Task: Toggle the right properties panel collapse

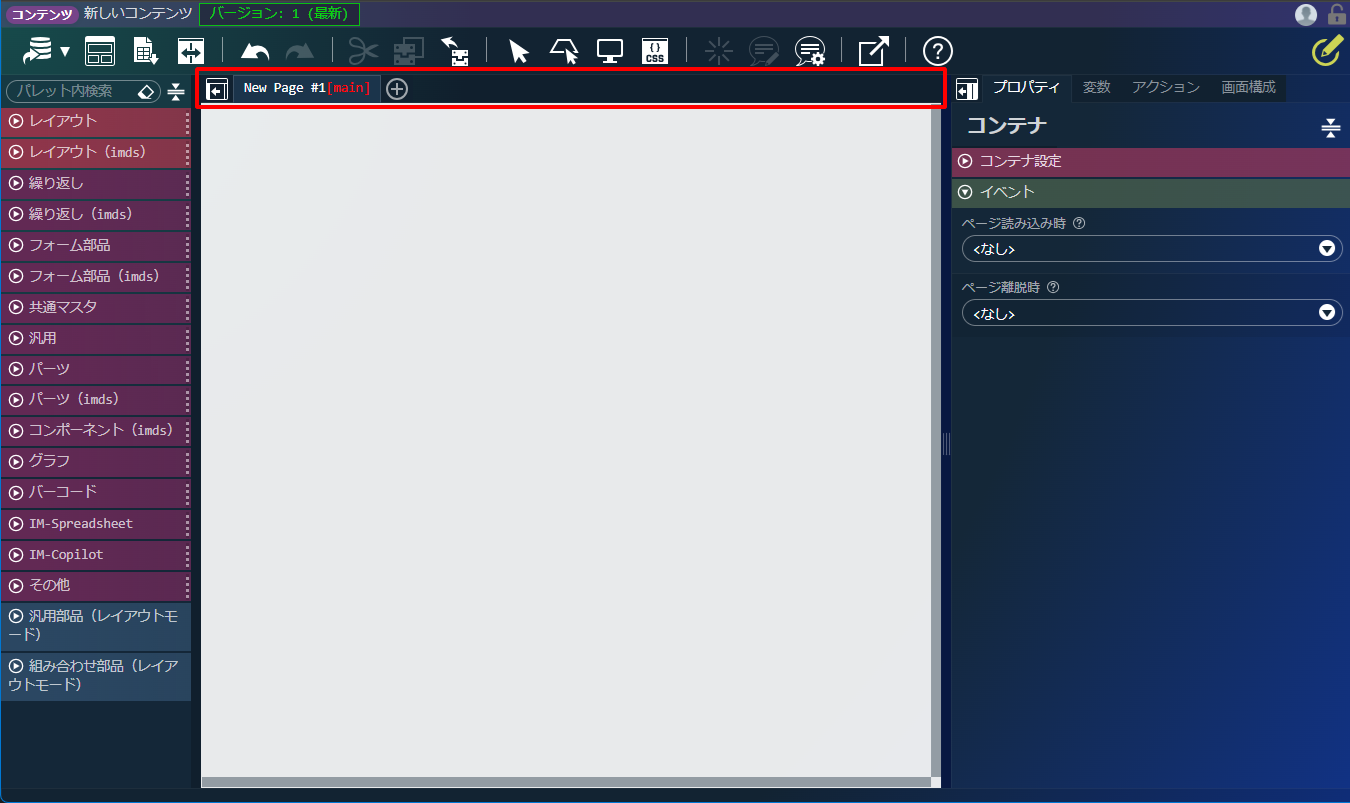Action: tap(967, 90)
